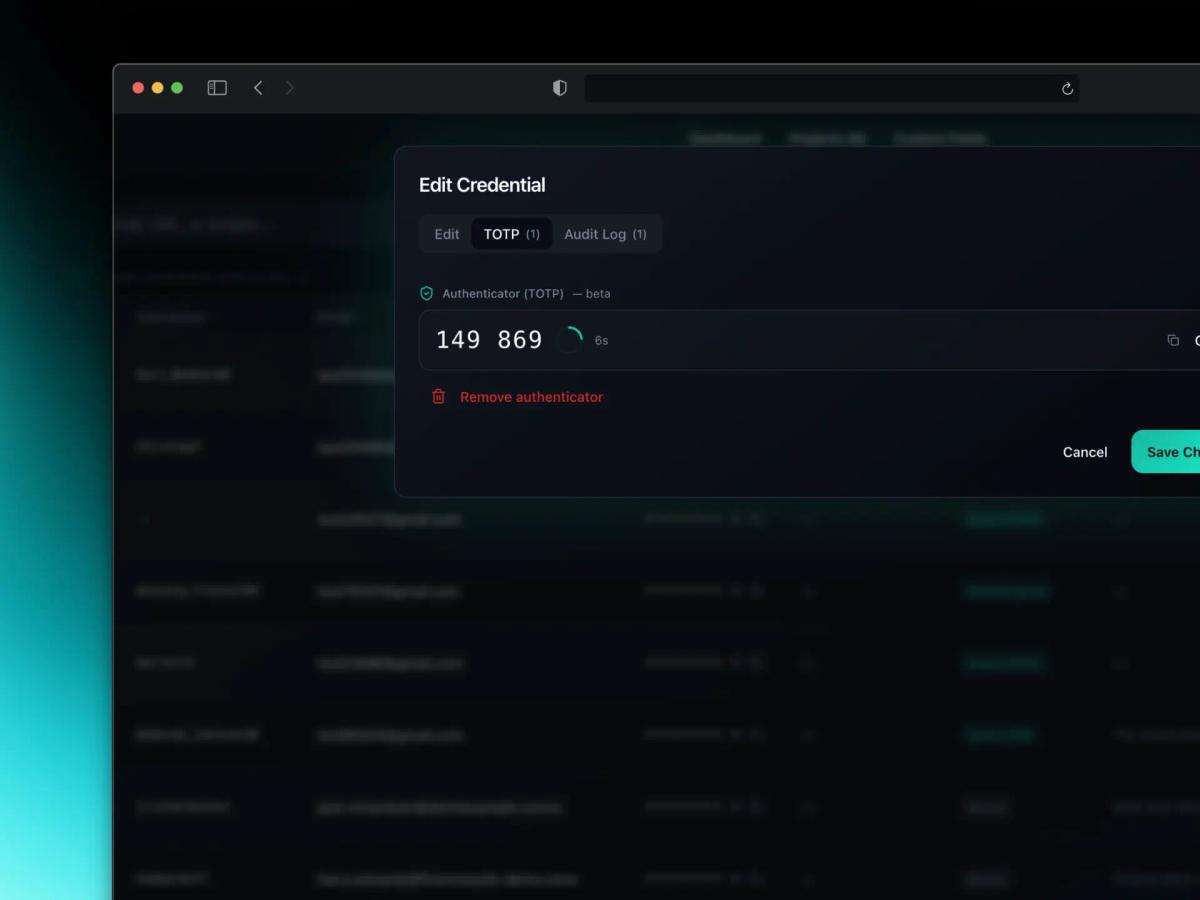Viewport: 1200px width, 900px height.
Task: Reload the page with refresh icon
Action: (x=1067, y=89)
